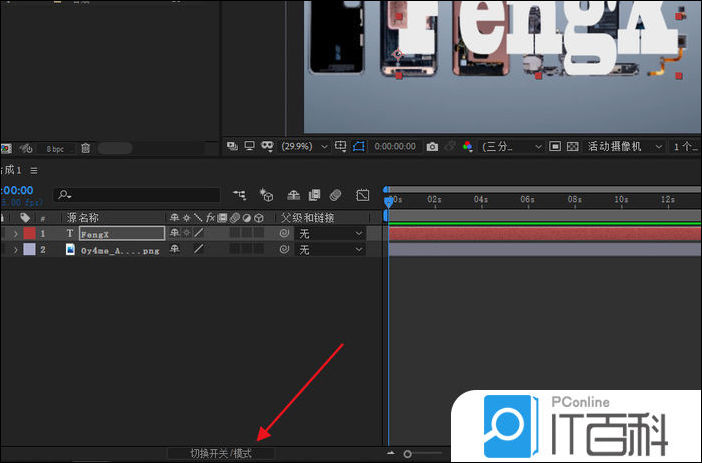
Task: Open the composition mini-flowchart icon
Action: pyautogui.click(x=240, y=195)
